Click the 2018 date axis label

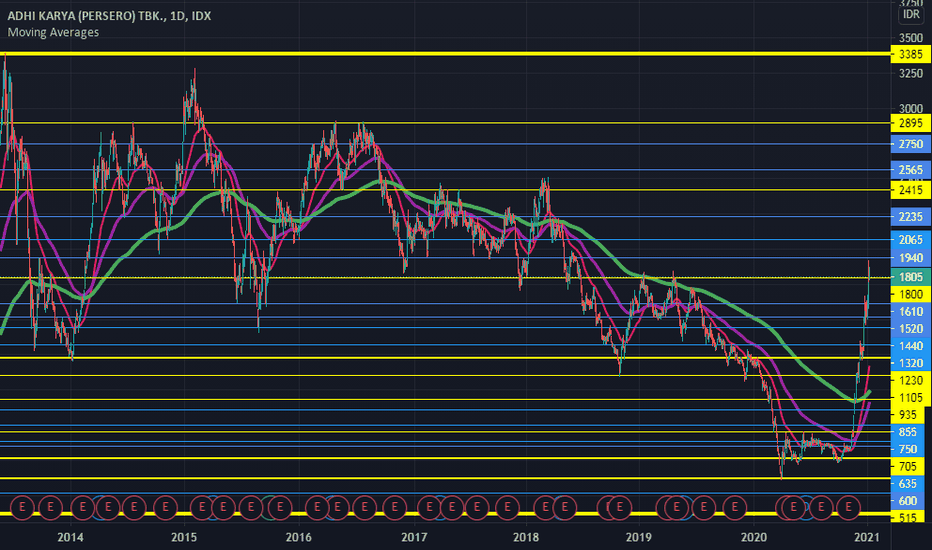(525, 538)
